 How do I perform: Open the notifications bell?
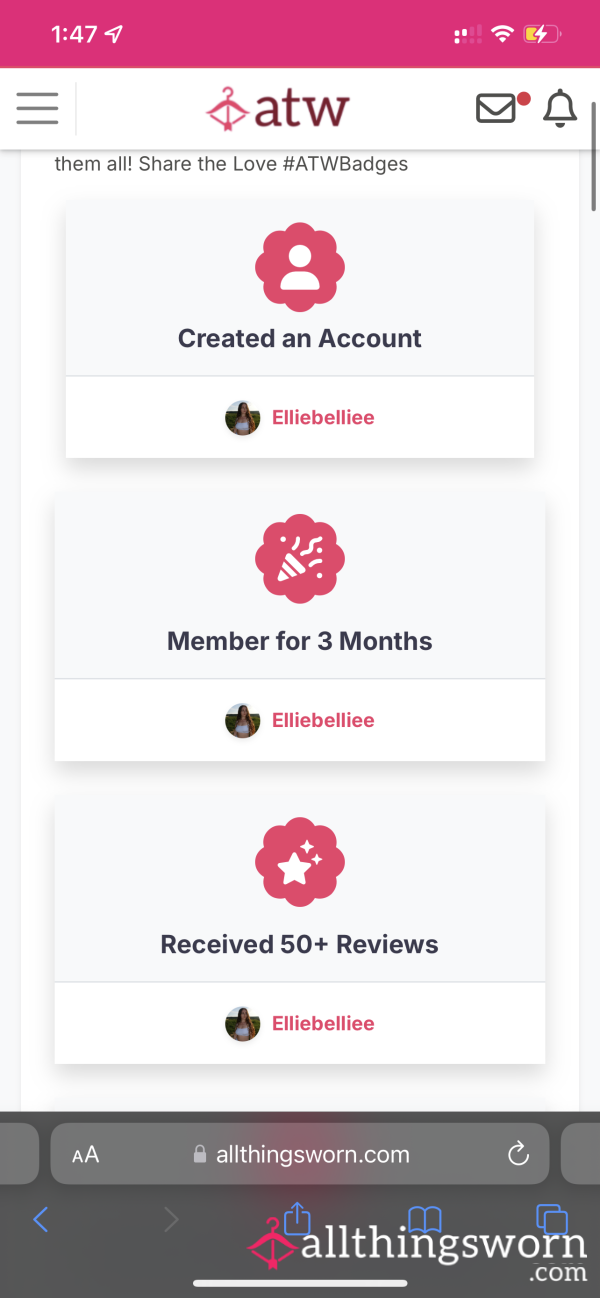(x=560, y=108)
